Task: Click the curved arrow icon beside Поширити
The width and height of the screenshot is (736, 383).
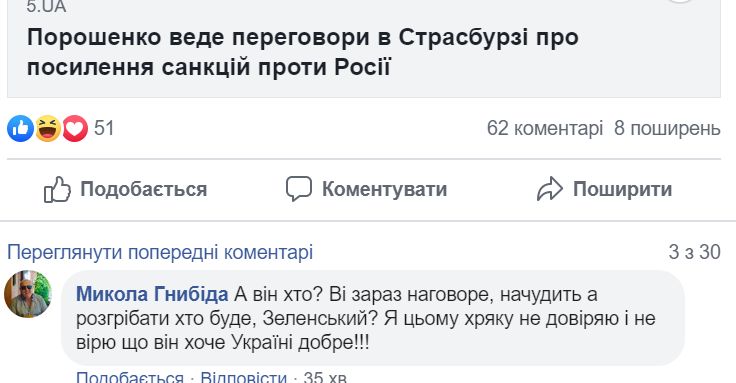Action: pos(550,189)
